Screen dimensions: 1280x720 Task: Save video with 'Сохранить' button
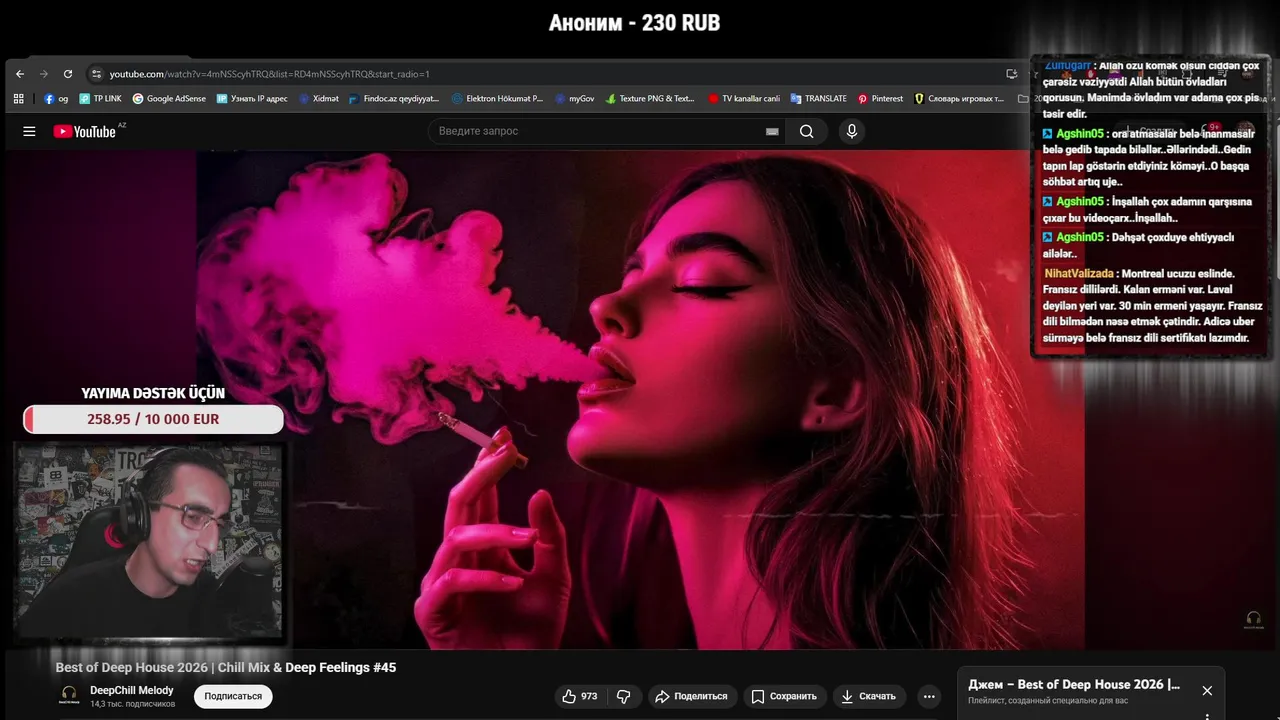(x=785, y=696)
